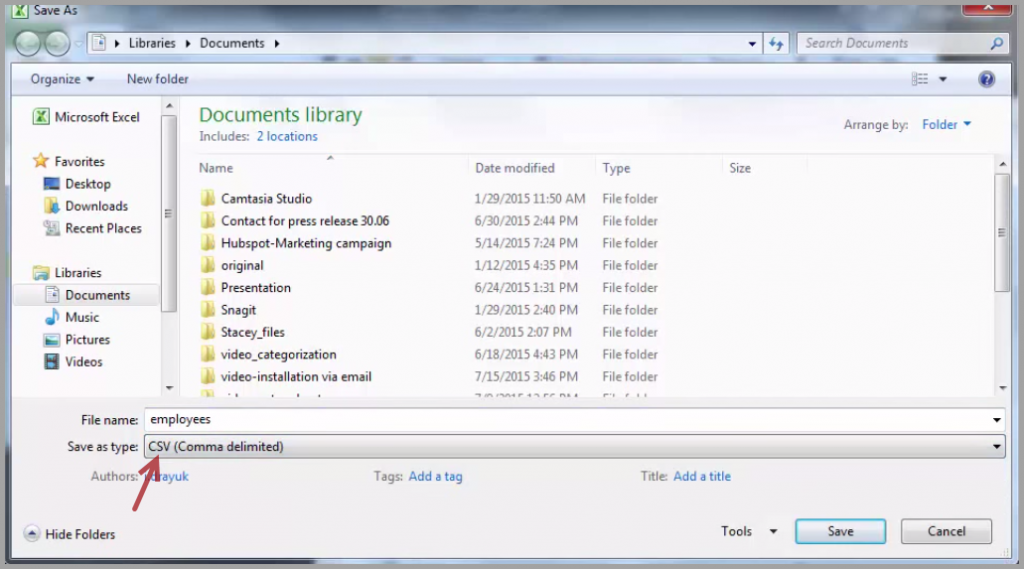Click Libraries in the address breadcrumb

152,43
